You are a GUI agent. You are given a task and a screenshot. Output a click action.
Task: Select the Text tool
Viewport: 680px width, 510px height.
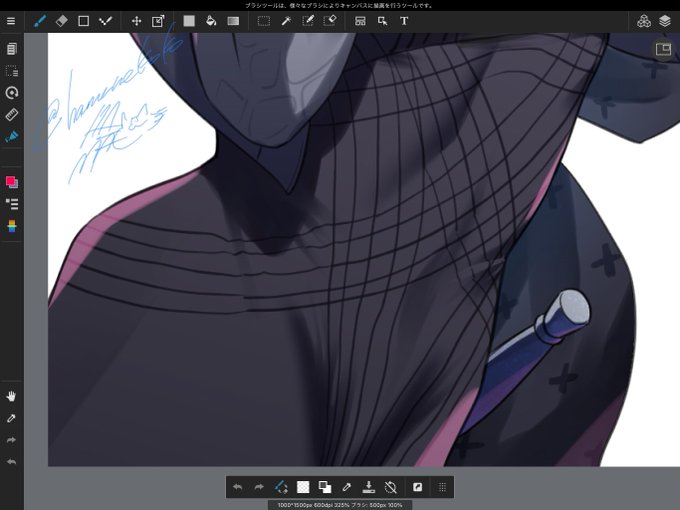[404, 21]
